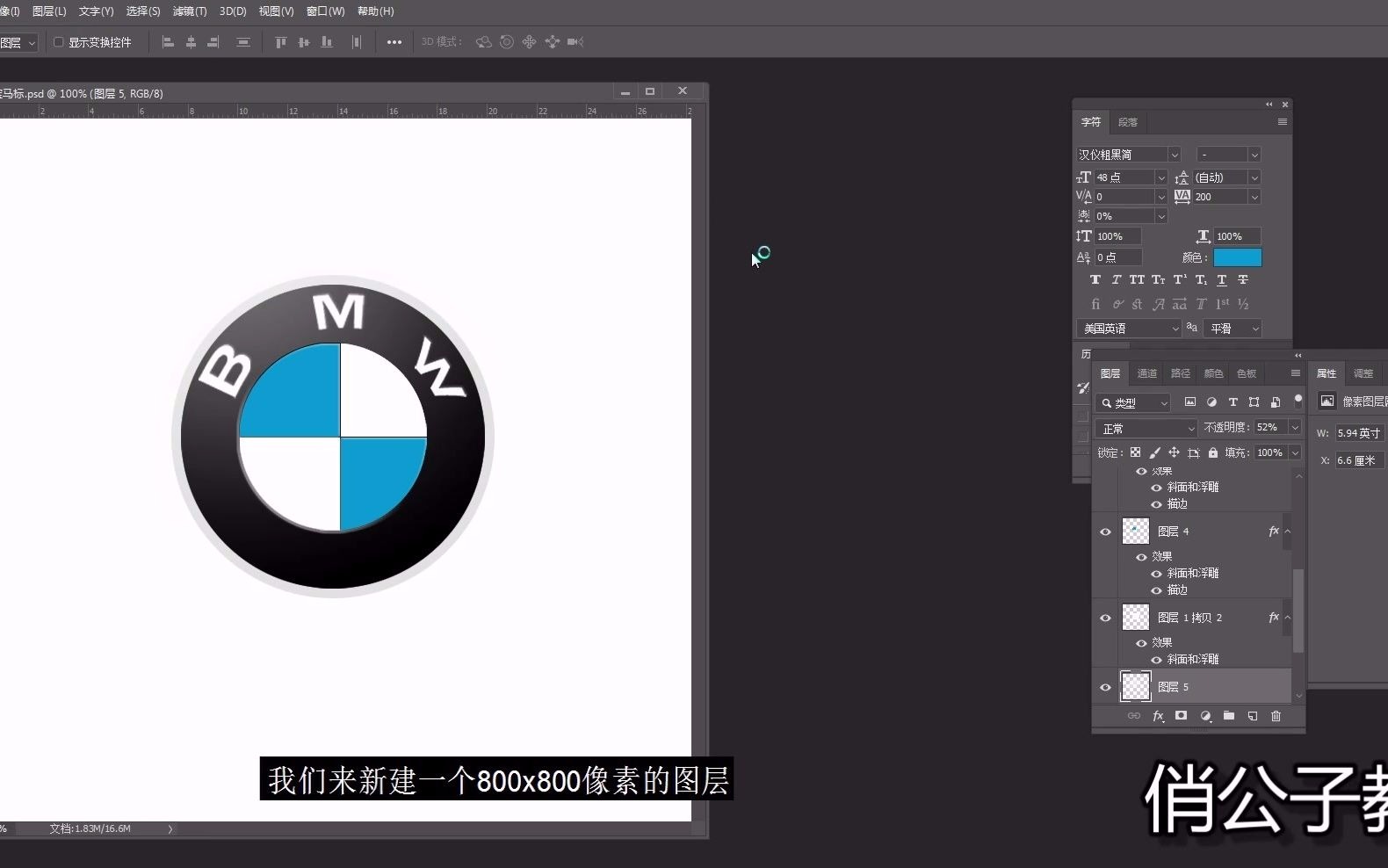Image resolution: width=1388 pixels, height=868 pixels.
Task: Click the All Caps TT icon
Action: click(1137, 280)
